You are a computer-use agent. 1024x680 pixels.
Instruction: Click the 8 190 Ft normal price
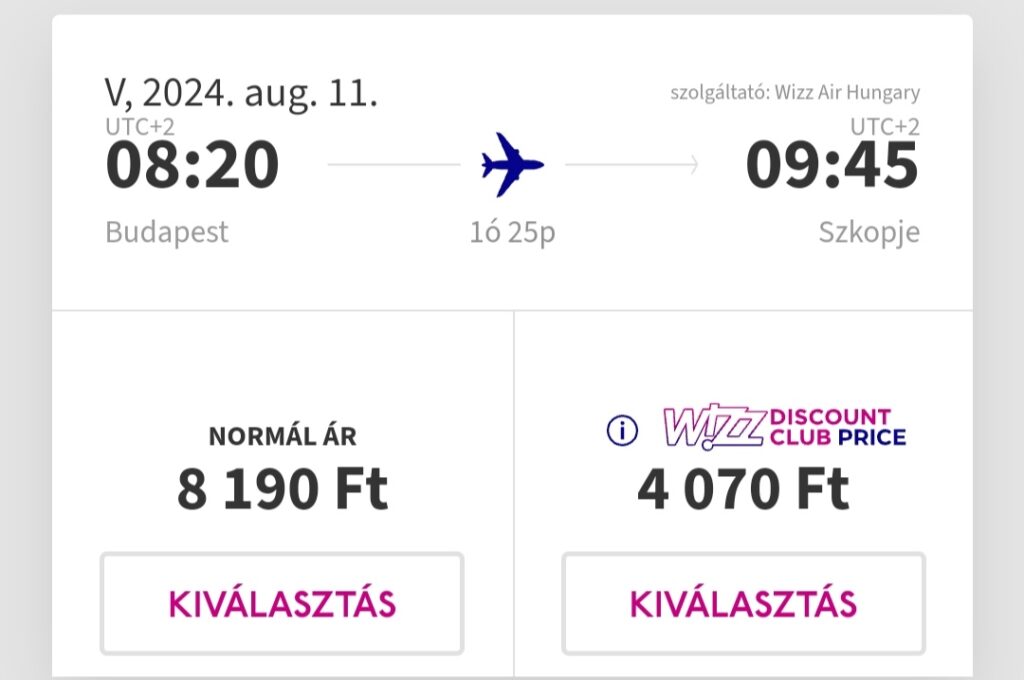click(282, 489)
